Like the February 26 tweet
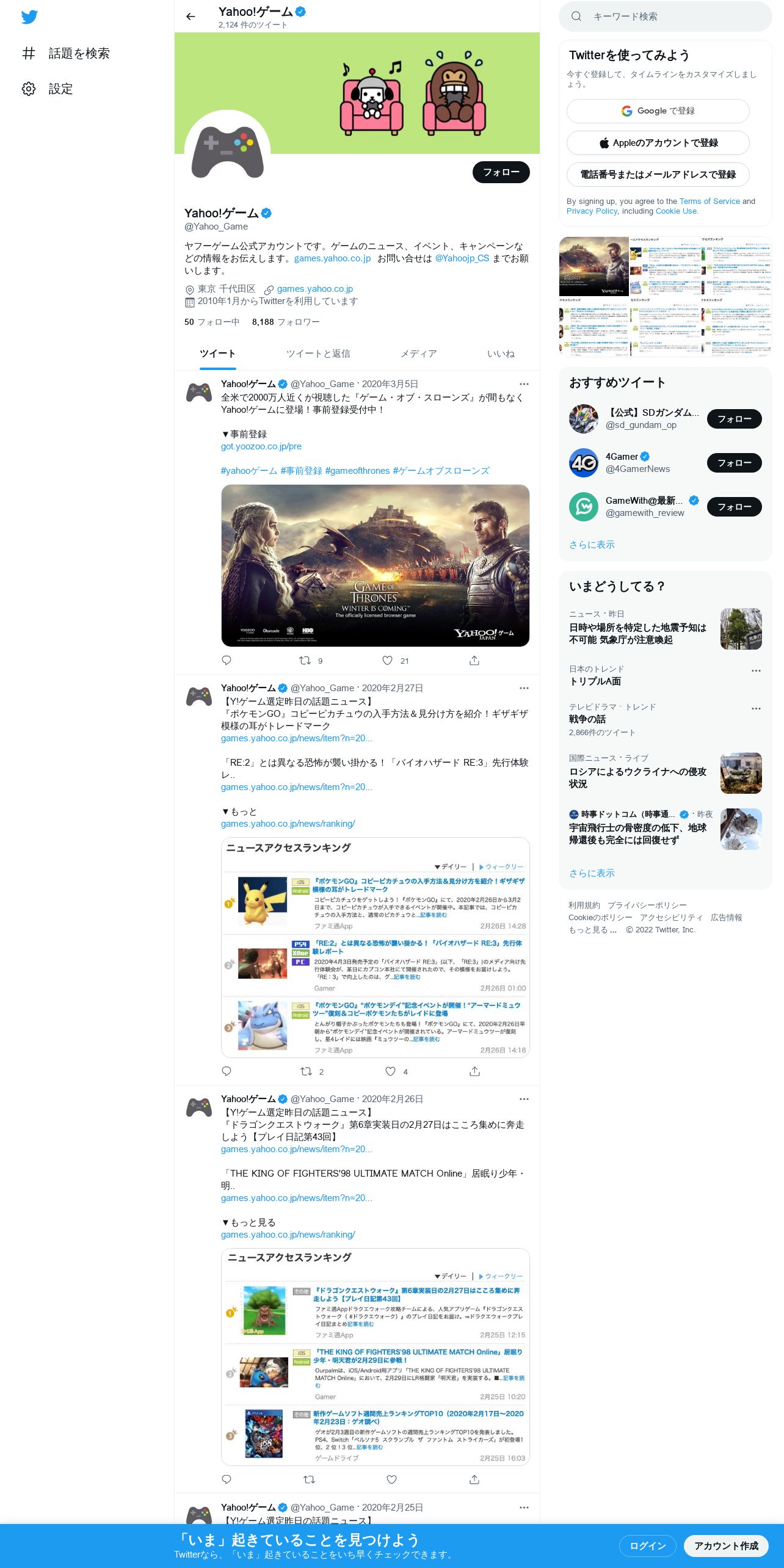784x1568 pixels. click(392, 1479)
